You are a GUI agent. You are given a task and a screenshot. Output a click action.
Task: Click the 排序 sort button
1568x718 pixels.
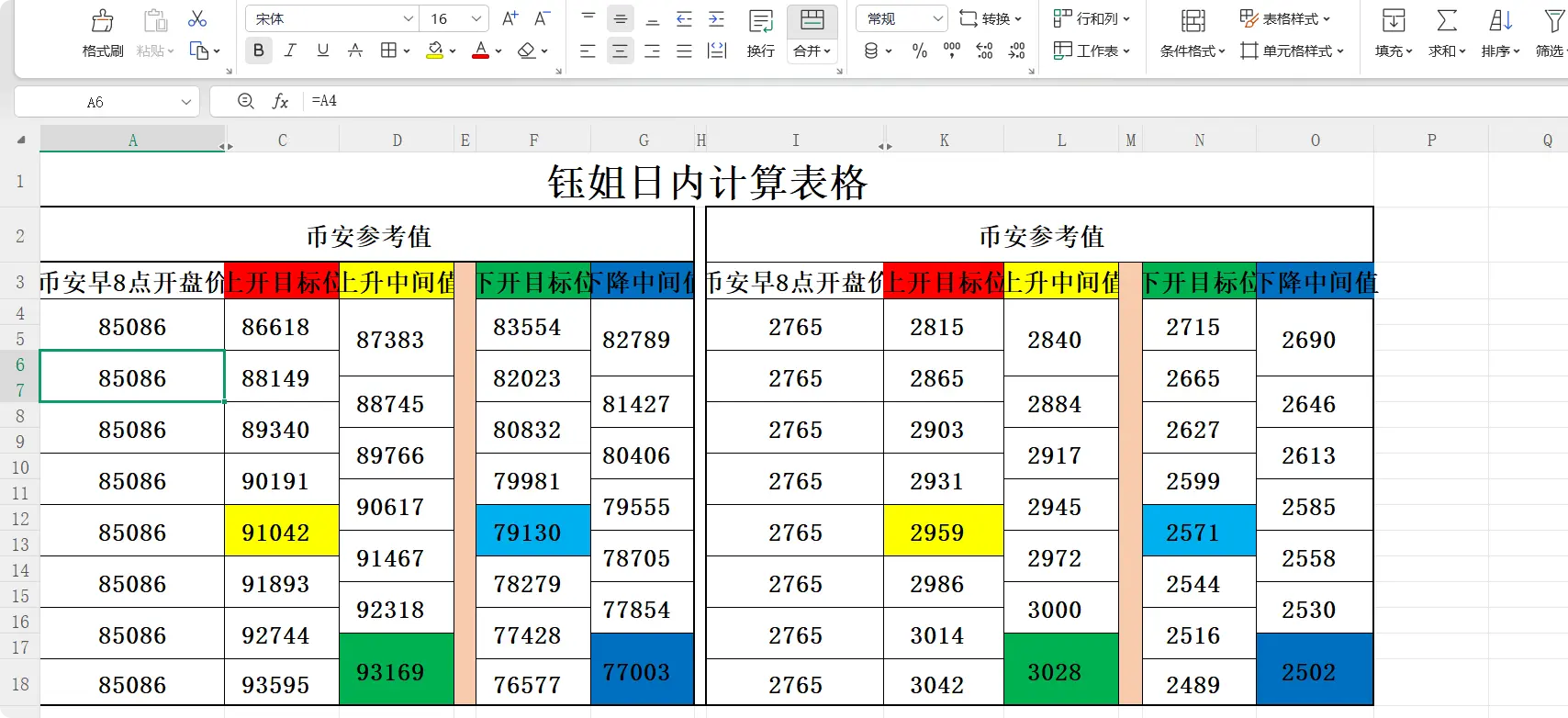[1501, 34]
